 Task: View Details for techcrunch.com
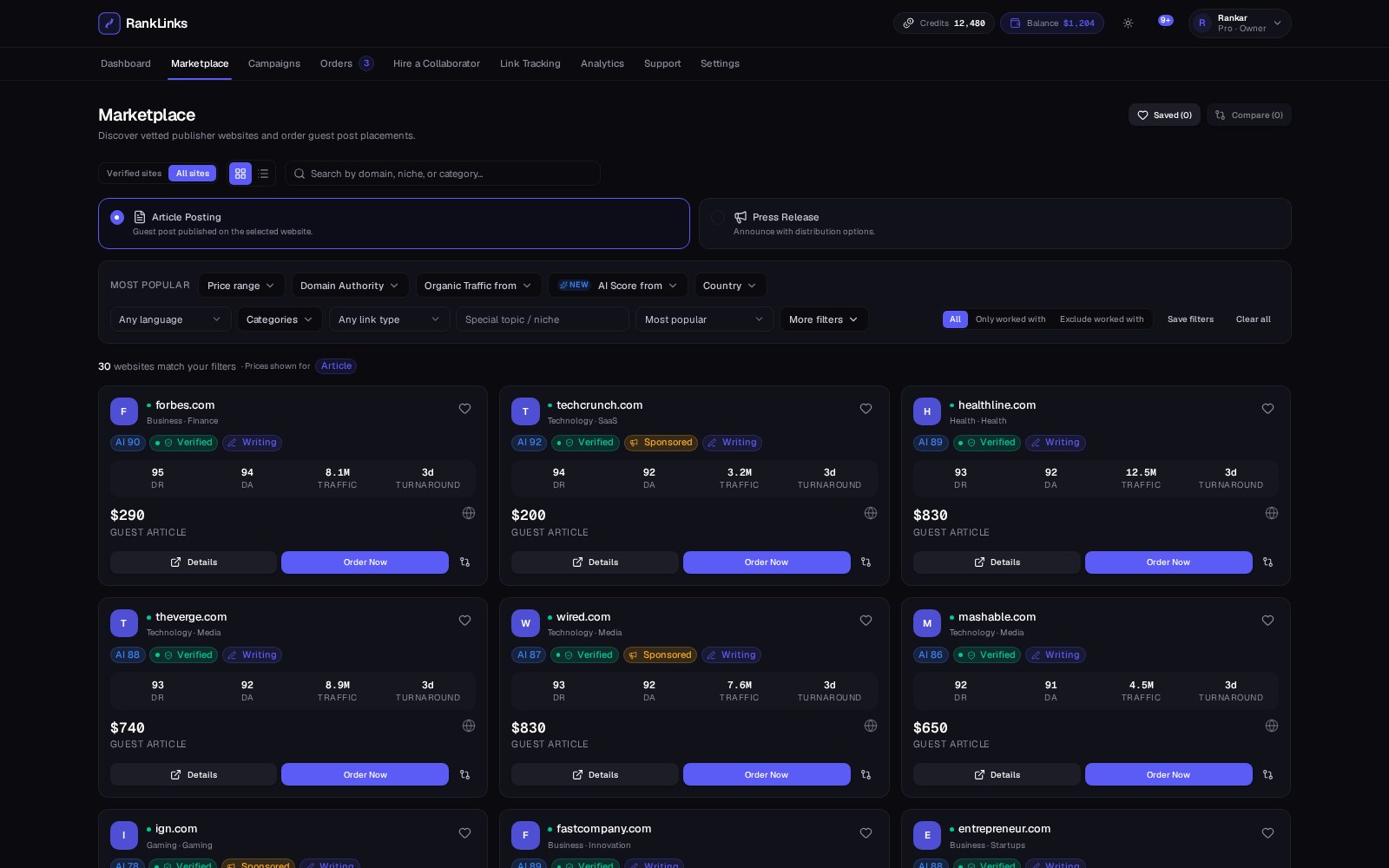click(x=595, y=562)
